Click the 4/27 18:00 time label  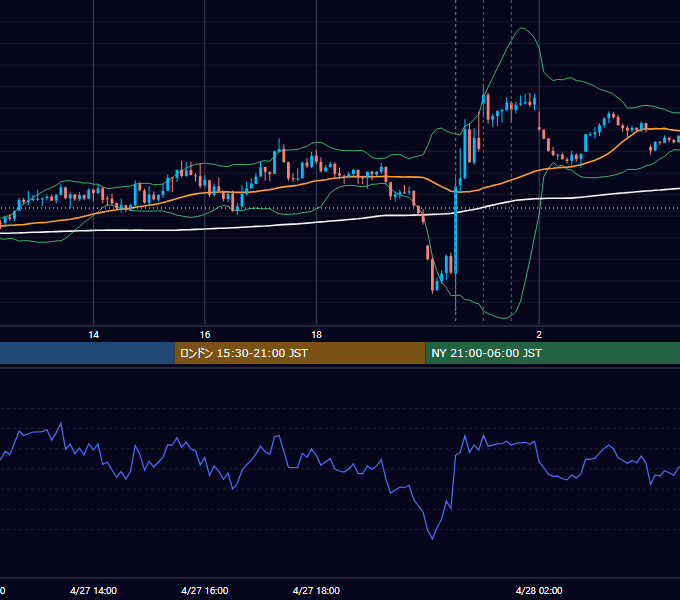tap(317, 590)
